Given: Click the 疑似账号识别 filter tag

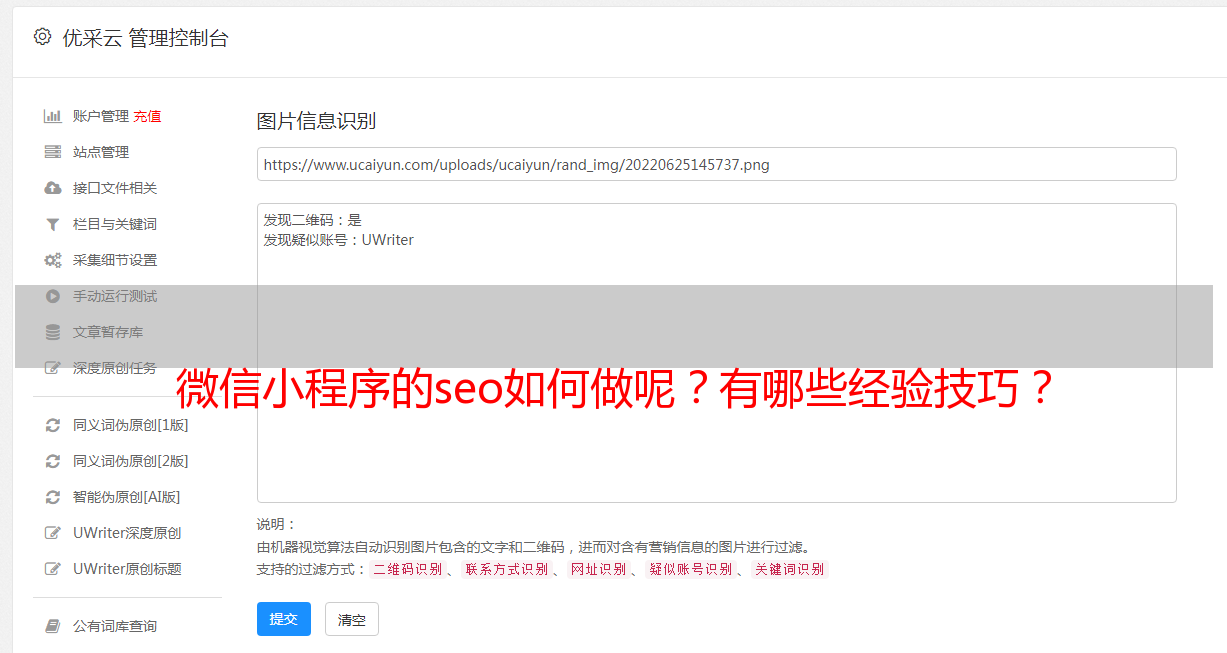Looking at the screenshot, I should [691, 569].
